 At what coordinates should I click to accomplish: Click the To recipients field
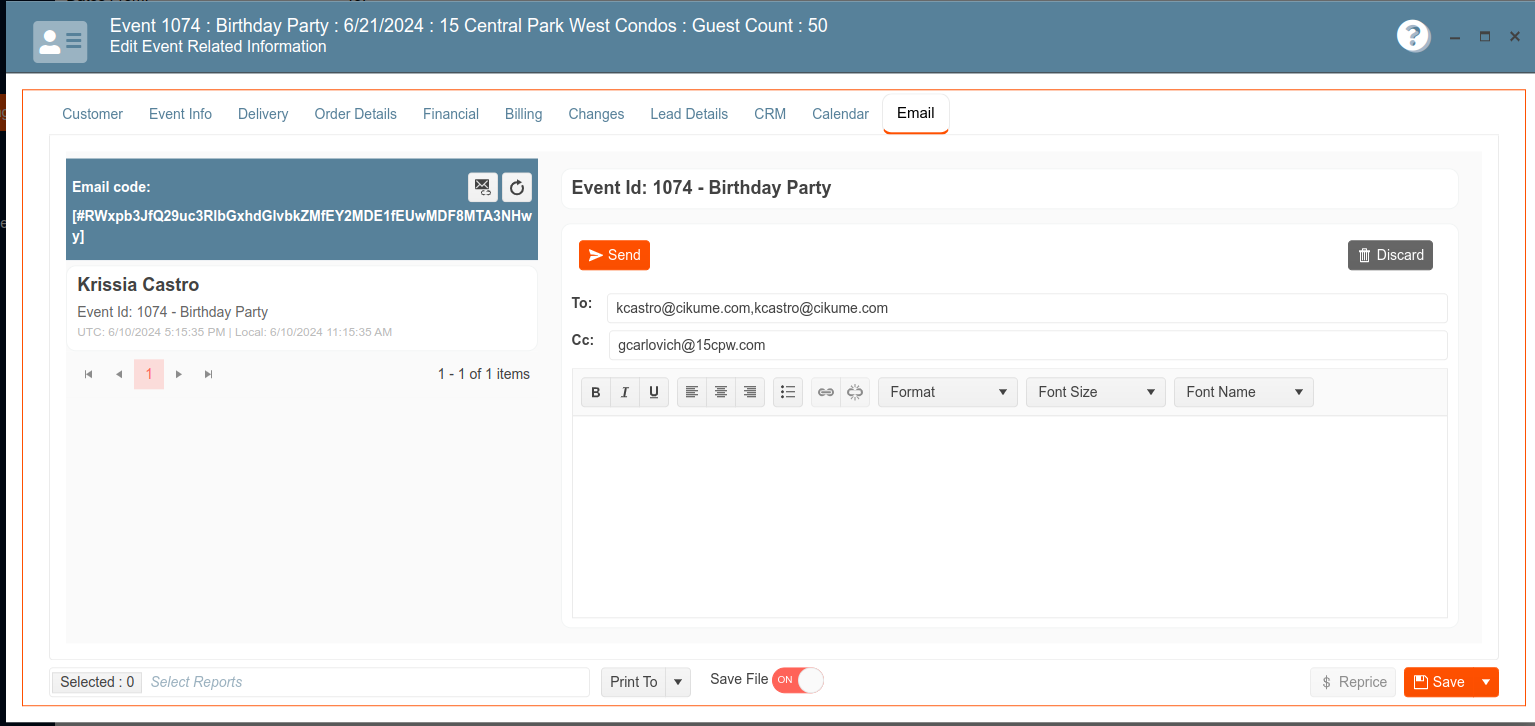(x=1027, y=308)
